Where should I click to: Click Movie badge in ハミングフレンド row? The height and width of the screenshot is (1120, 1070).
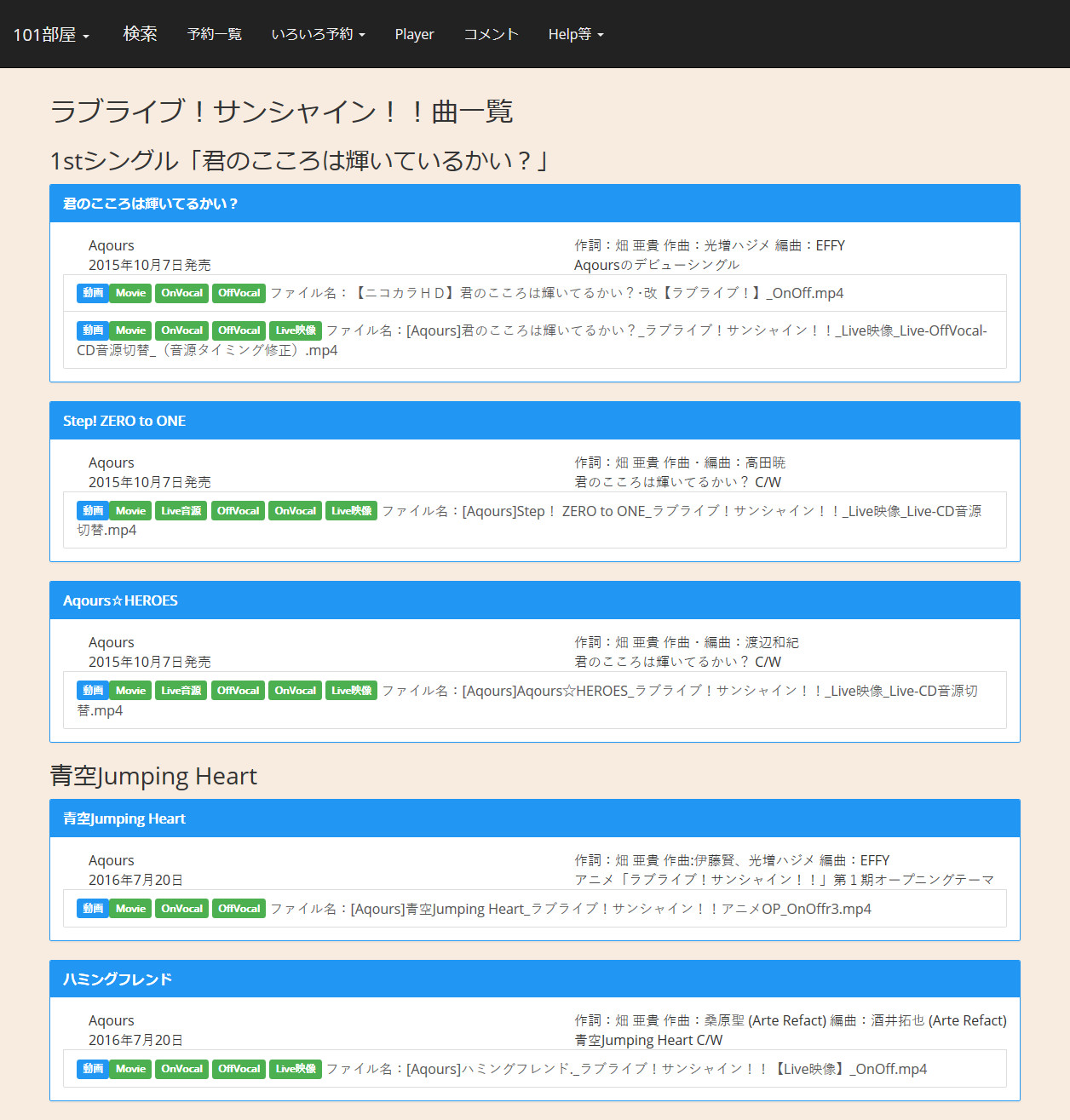coord(130,1069)
